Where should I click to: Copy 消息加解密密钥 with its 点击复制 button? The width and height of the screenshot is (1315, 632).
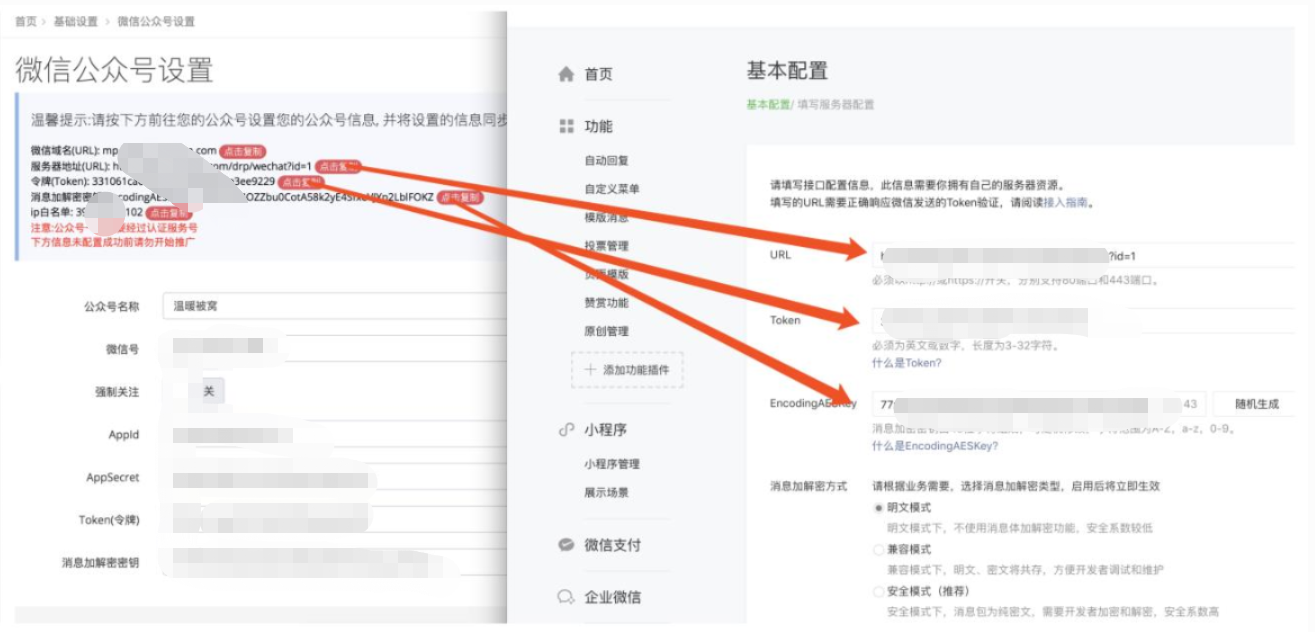click(460, 198)
